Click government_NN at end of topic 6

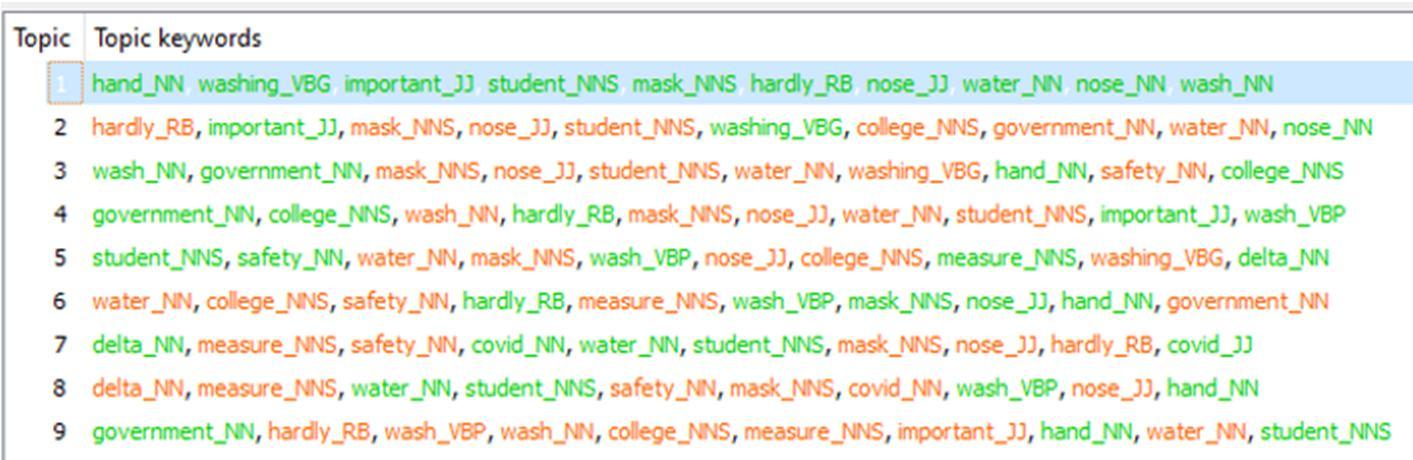(x=1248, y=301)
